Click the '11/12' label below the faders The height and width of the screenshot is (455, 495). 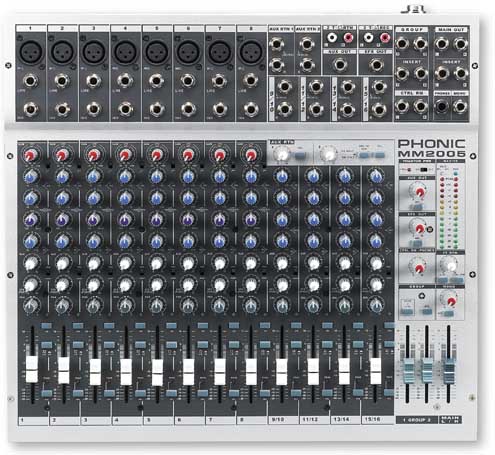(x=310, y=419)
